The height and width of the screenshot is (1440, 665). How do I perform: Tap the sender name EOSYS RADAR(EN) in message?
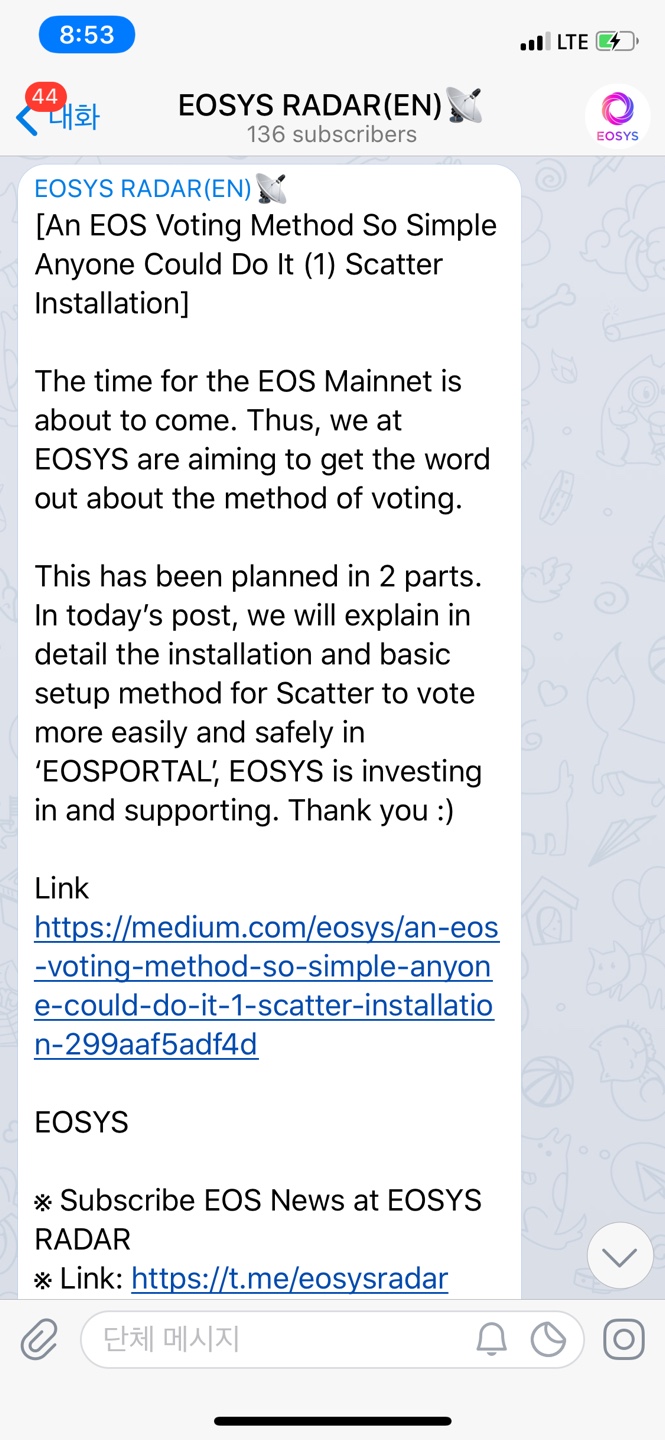click(x=142, y=188)
